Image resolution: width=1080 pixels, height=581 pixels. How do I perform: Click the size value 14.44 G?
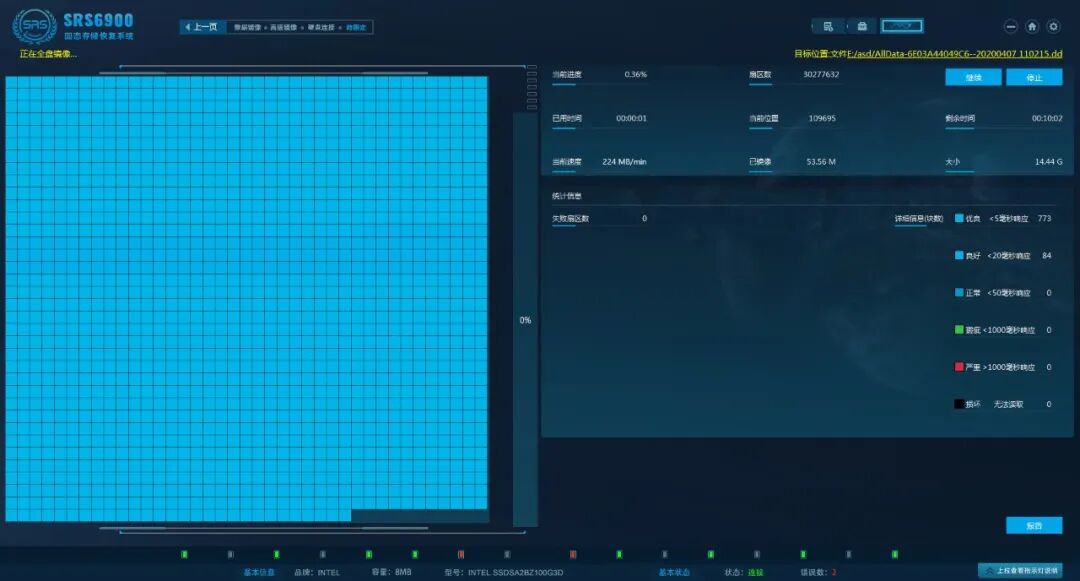(x=1048, y=162)
